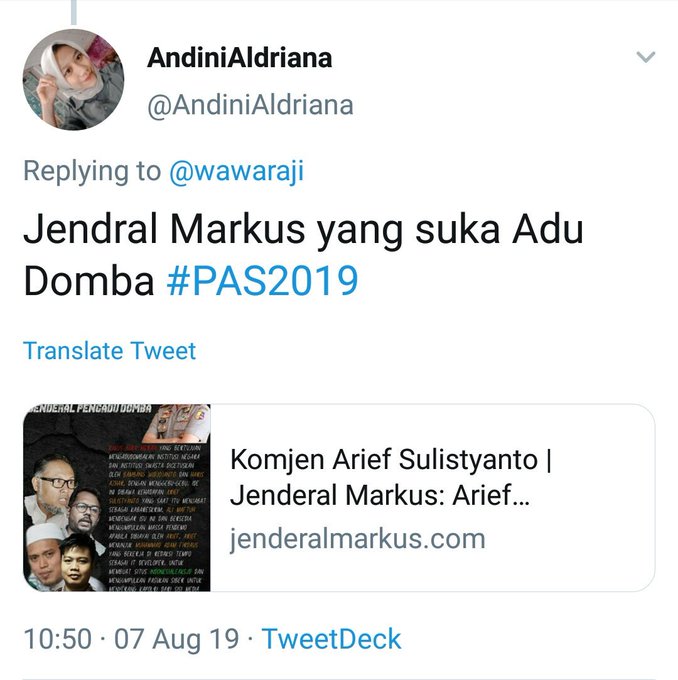Open the #PAS2019 hashtag
The height and width of the screenshot is (680, 678).
pyautogui.click(x=262, y=281)
